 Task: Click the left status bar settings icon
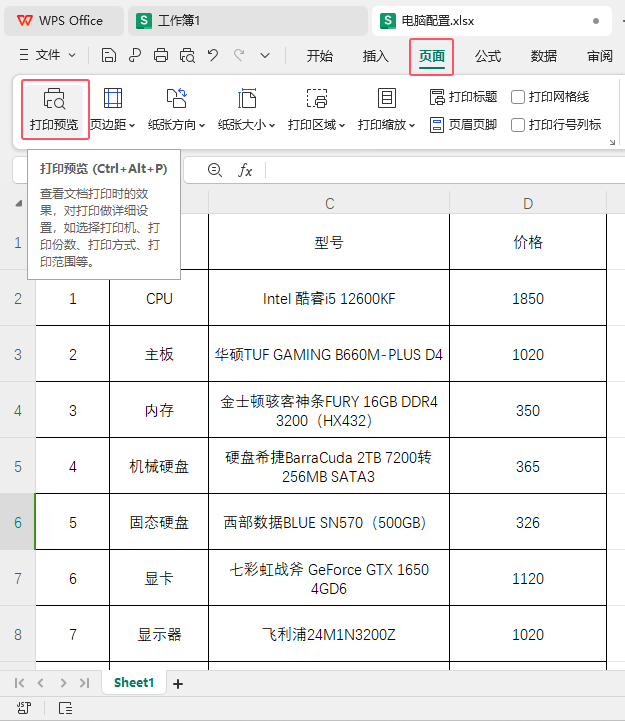coord(24,708)
